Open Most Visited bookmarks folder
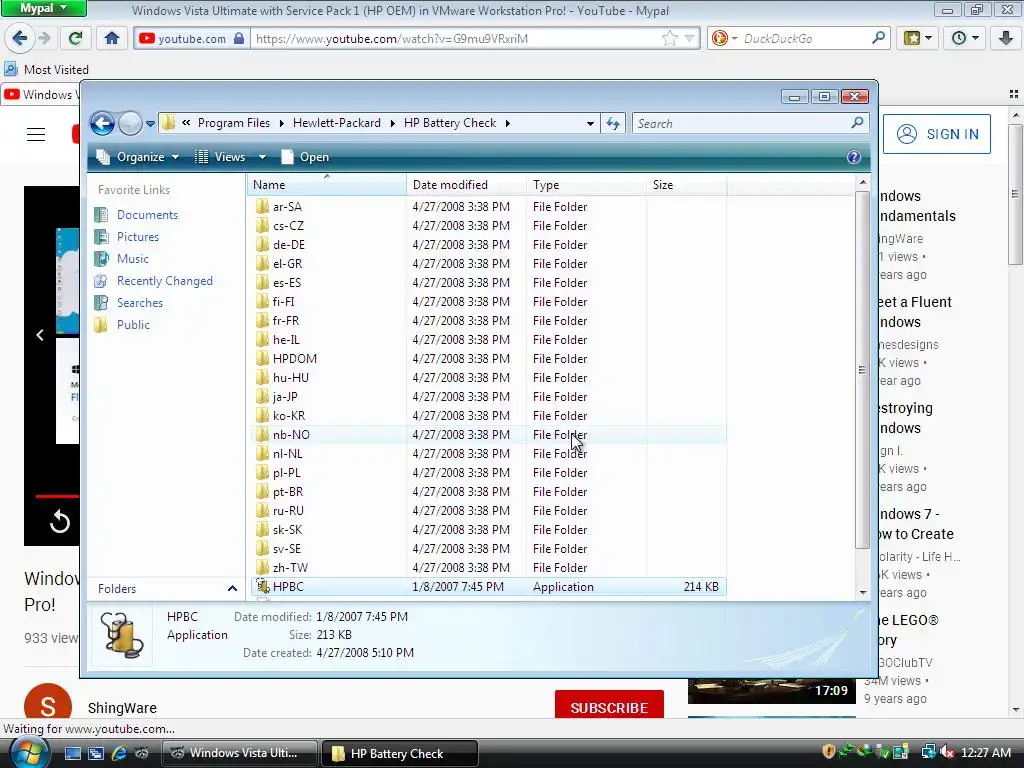Viewport: 1024px width, 768px height. pyautogui.click(x=46, y=69)
